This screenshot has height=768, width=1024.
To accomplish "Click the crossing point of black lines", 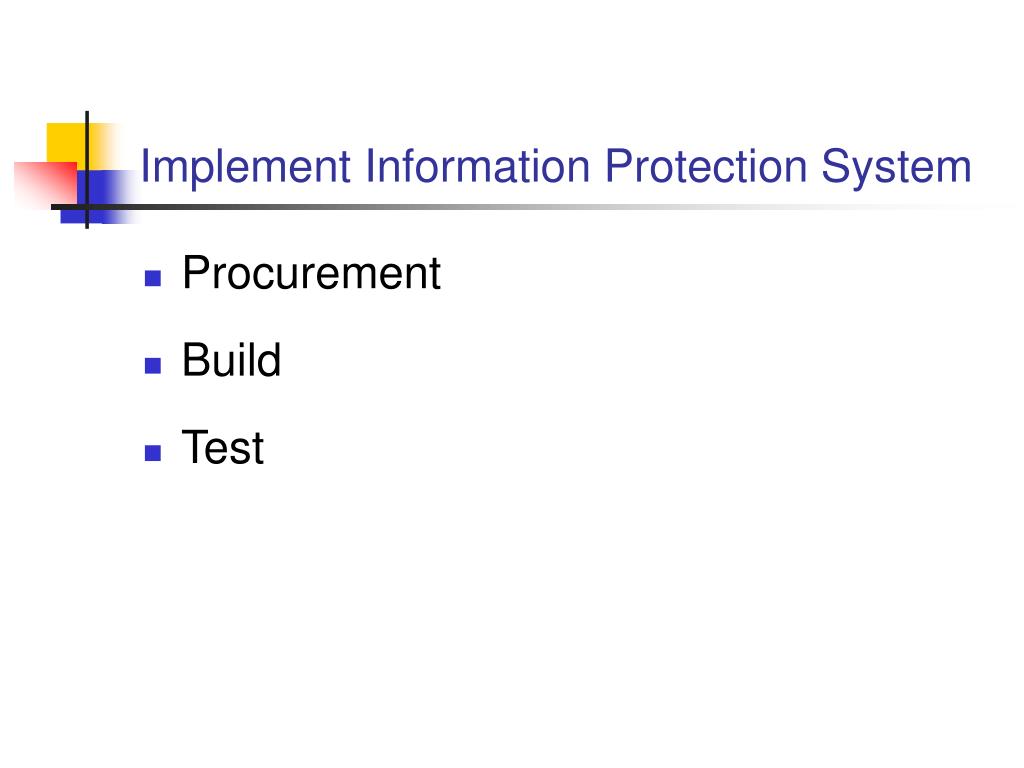I will point(87,207).
